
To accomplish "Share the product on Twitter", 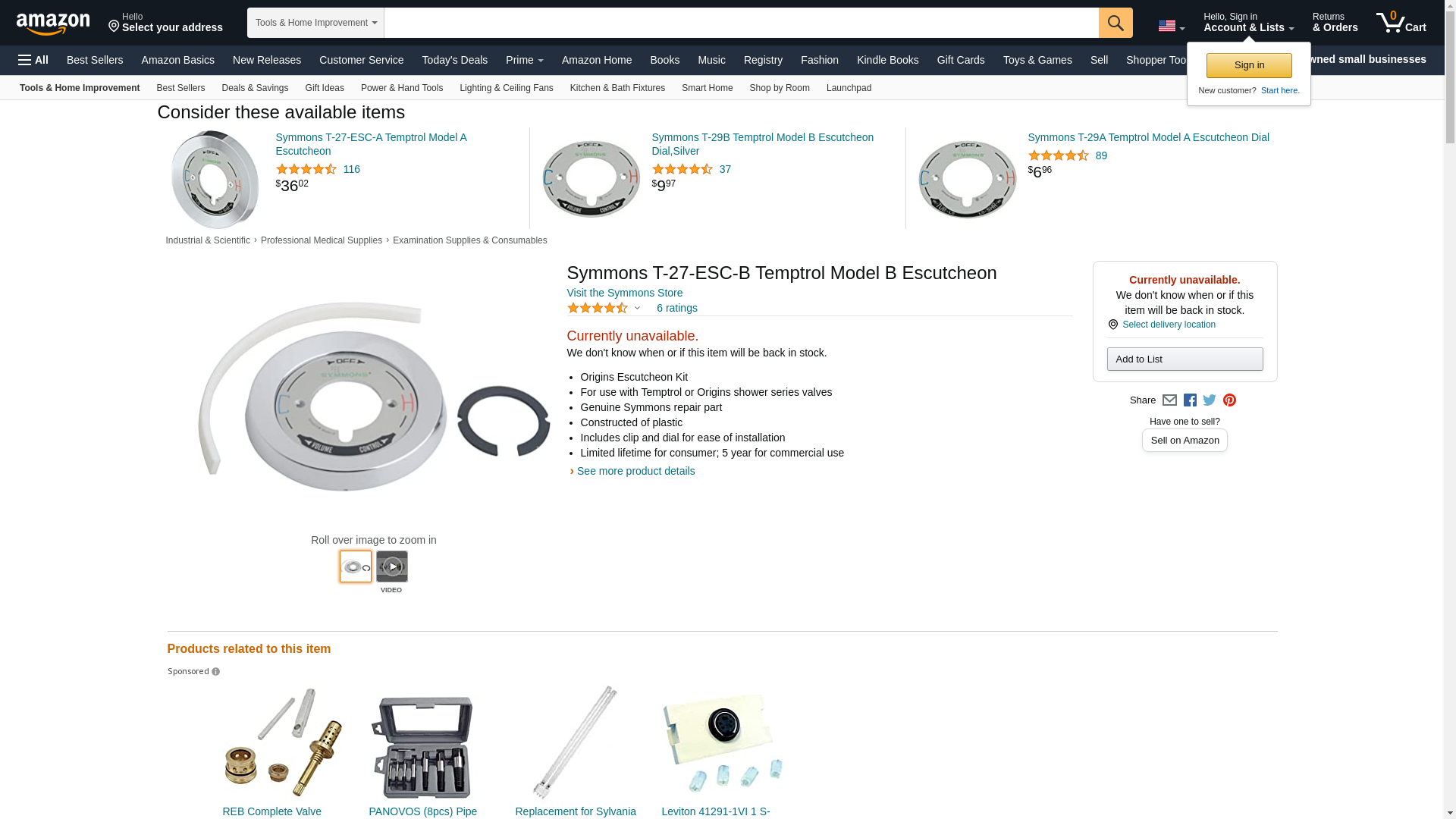I will (1210, 400).
